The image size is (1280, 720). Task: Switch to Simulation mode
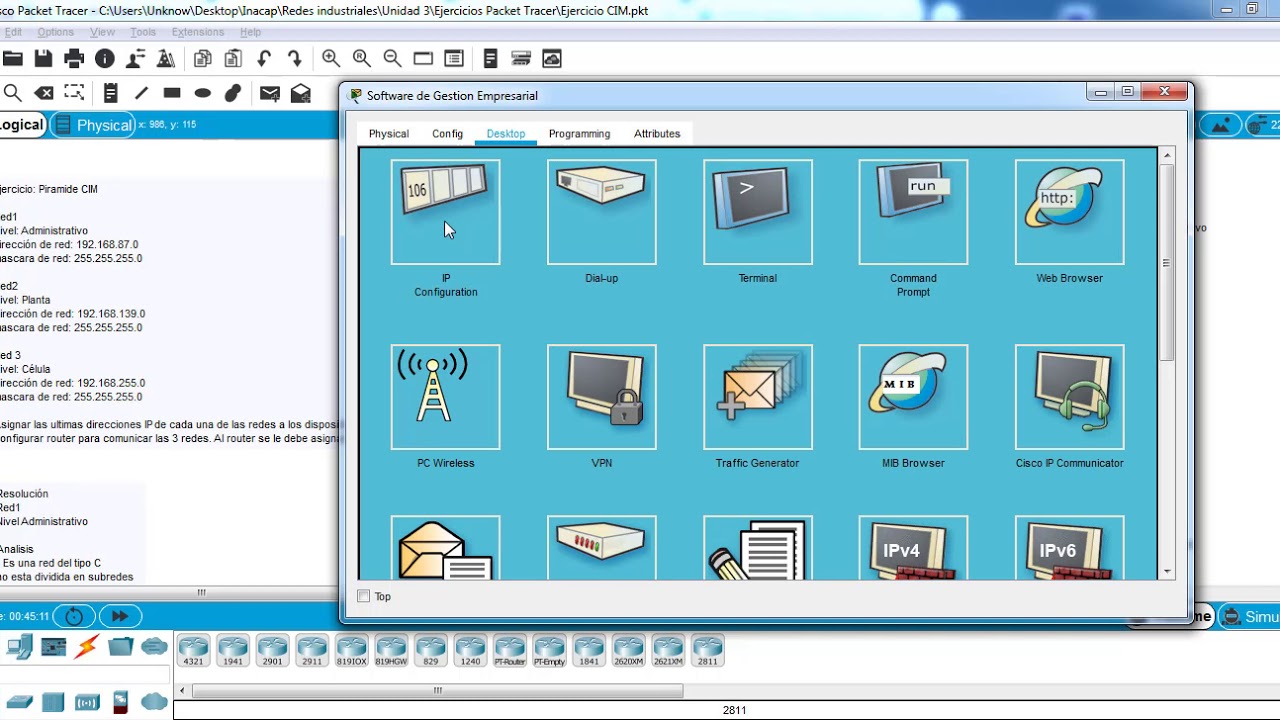(1250, 617)
